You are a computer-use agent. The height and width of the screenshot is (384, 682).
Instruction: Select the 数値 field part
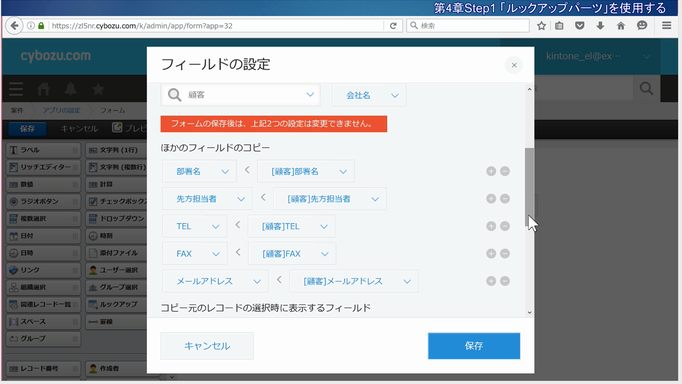click(x=43, y=184)
